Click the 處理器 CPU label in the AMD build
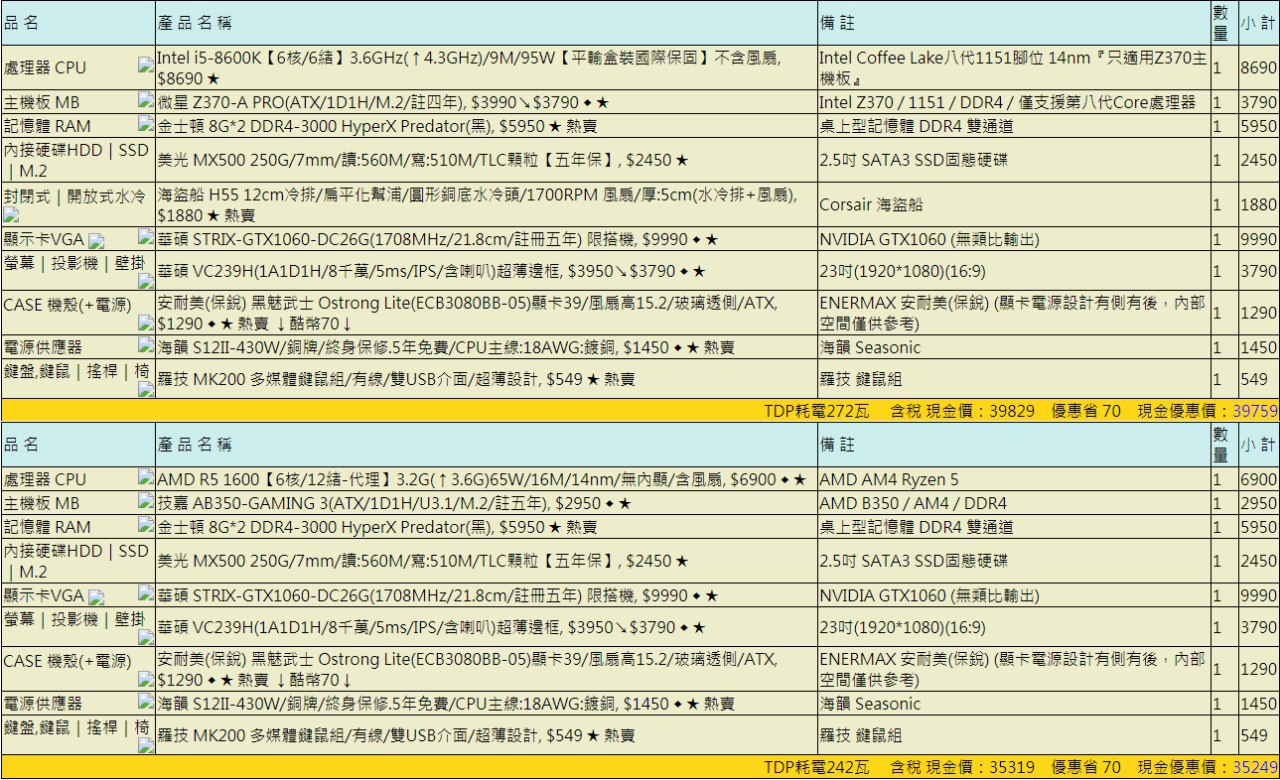Image resolution: width=1280 pixels, height=780 pixels. [x=45, y=480]
